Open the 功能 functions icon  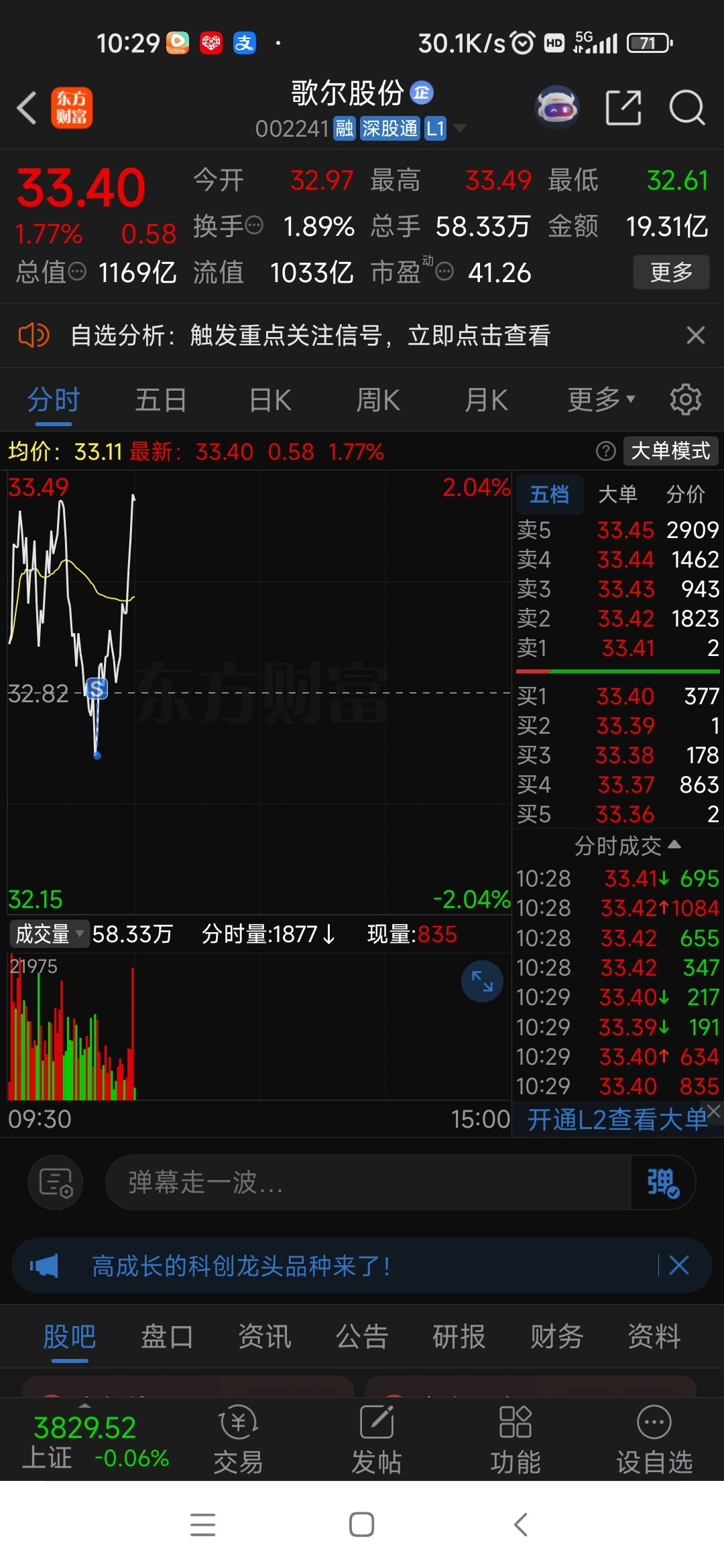click(516, 1439)
